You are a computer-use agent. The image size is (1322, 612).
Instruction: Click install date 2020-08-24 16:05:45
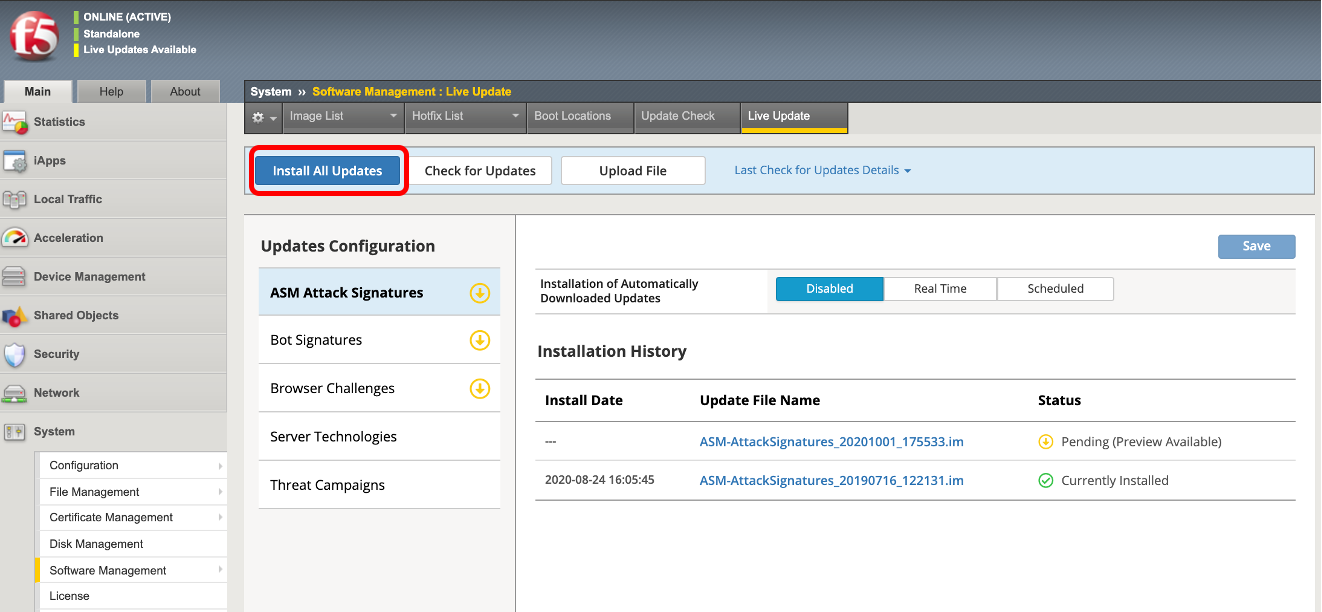tap(600, 480)
